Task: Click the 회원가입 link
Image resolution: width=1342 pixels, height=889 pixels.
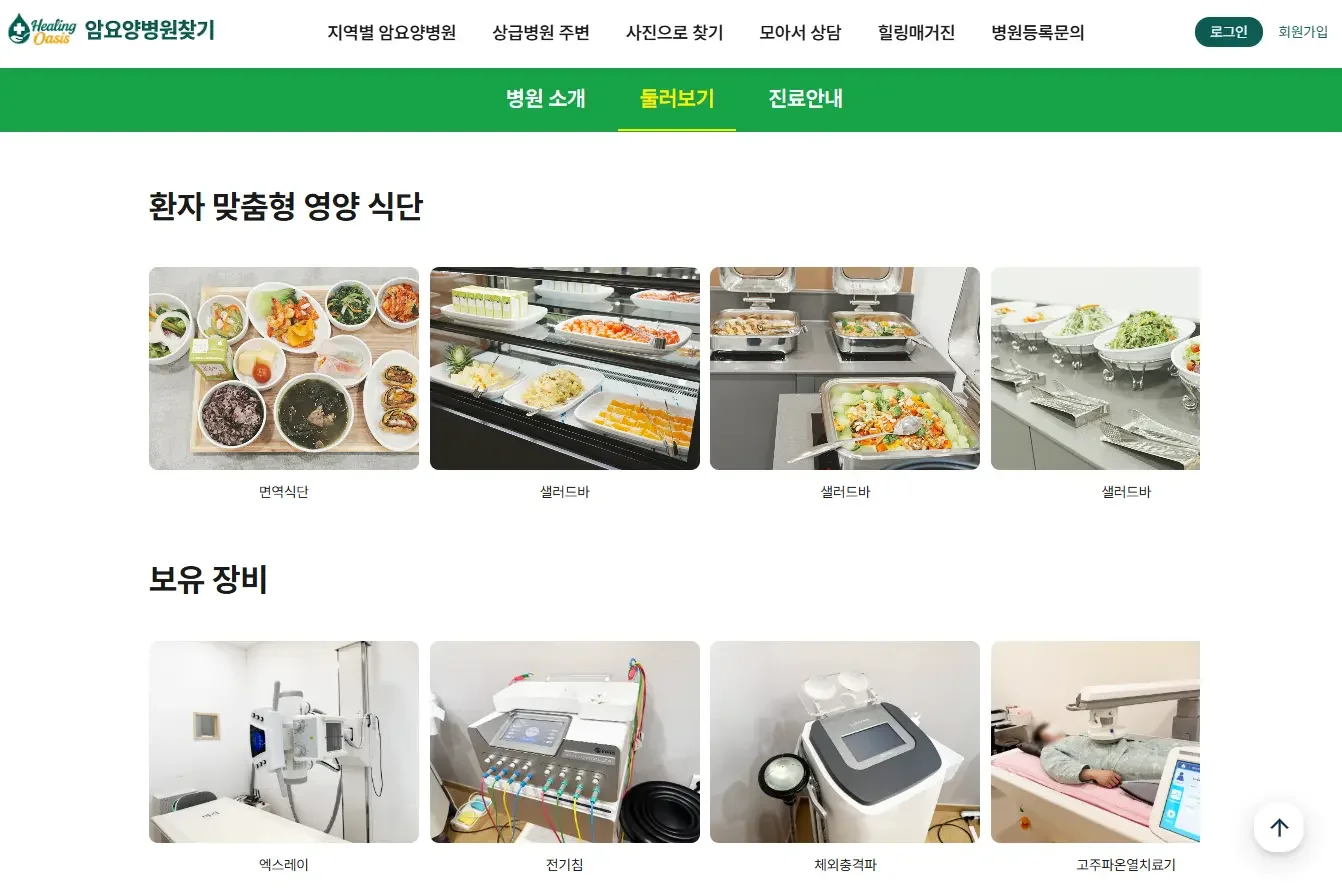Action: pos(1303,32)
